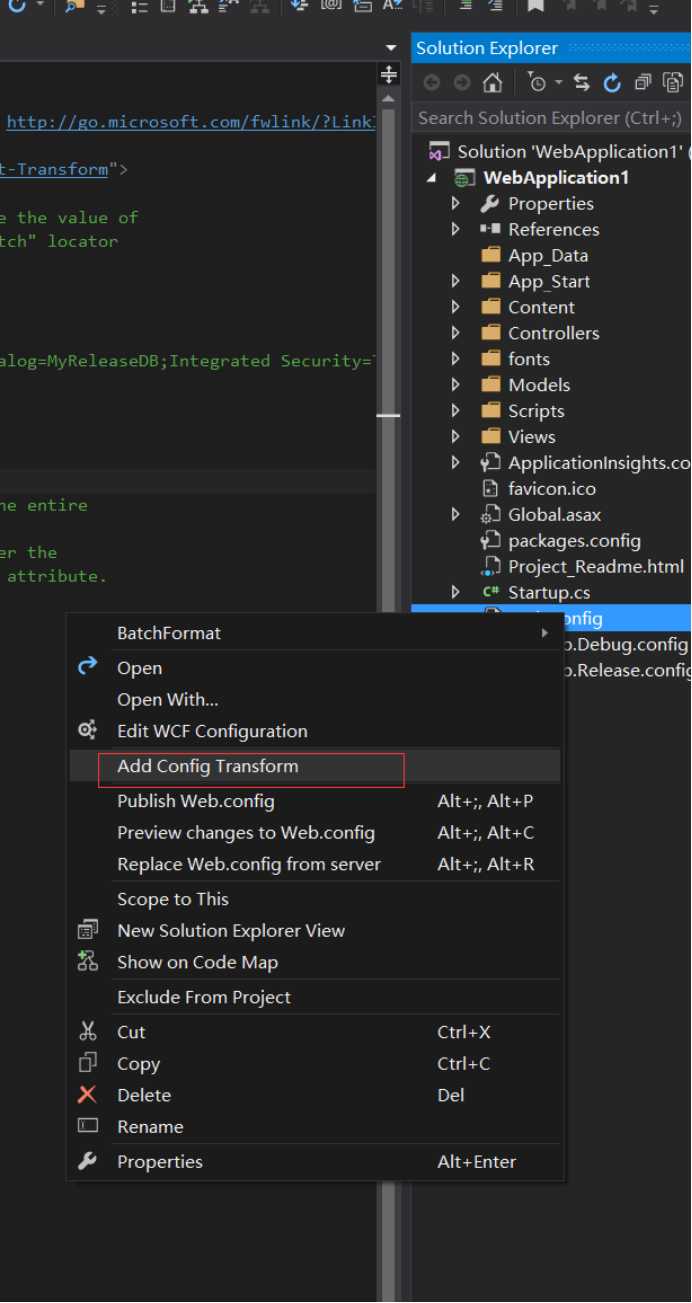Click the Sync with Active Document icon
692x1303 pixels.
click(582, 83)
